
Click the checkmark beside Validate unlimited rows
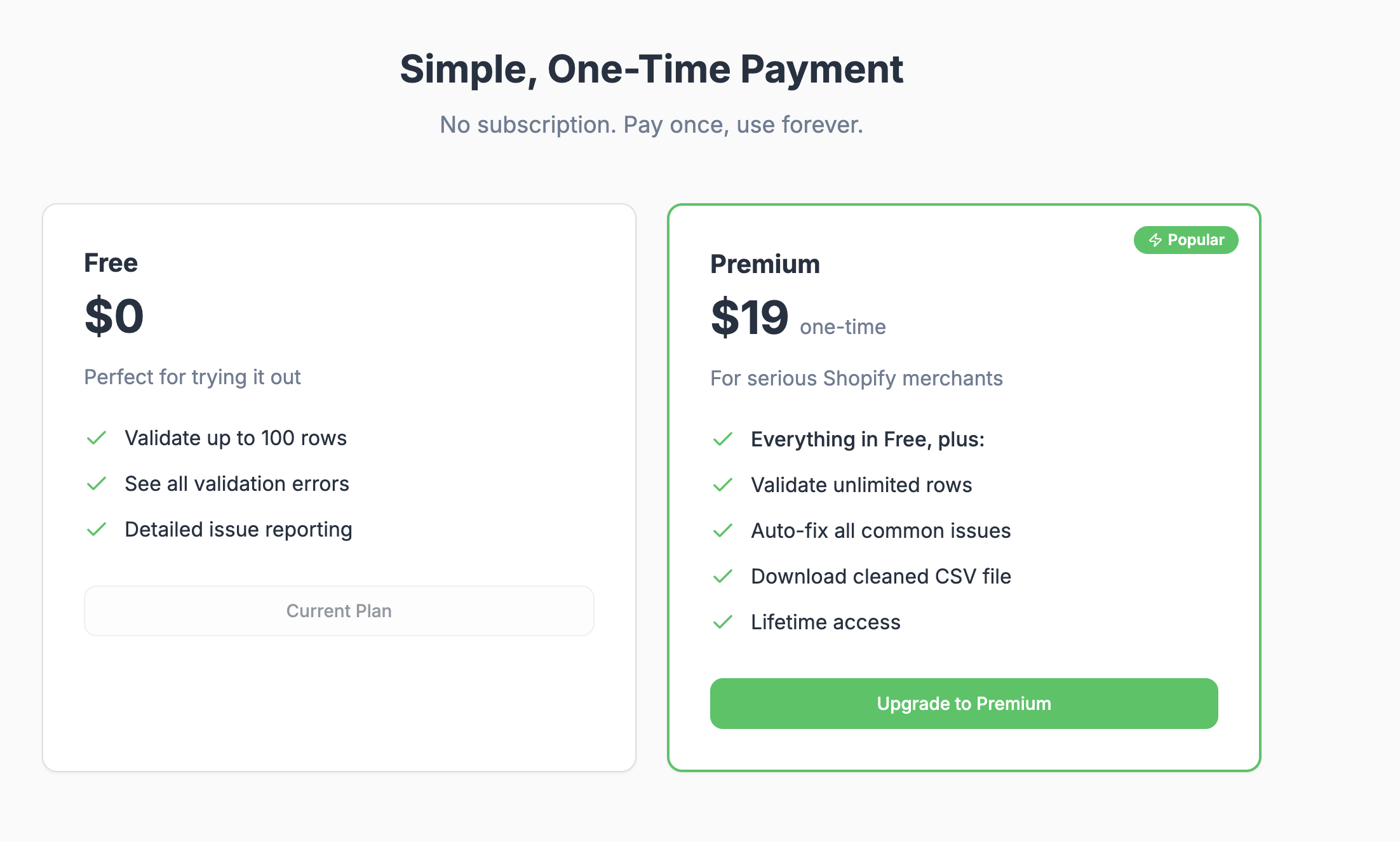tap(723, 484)
